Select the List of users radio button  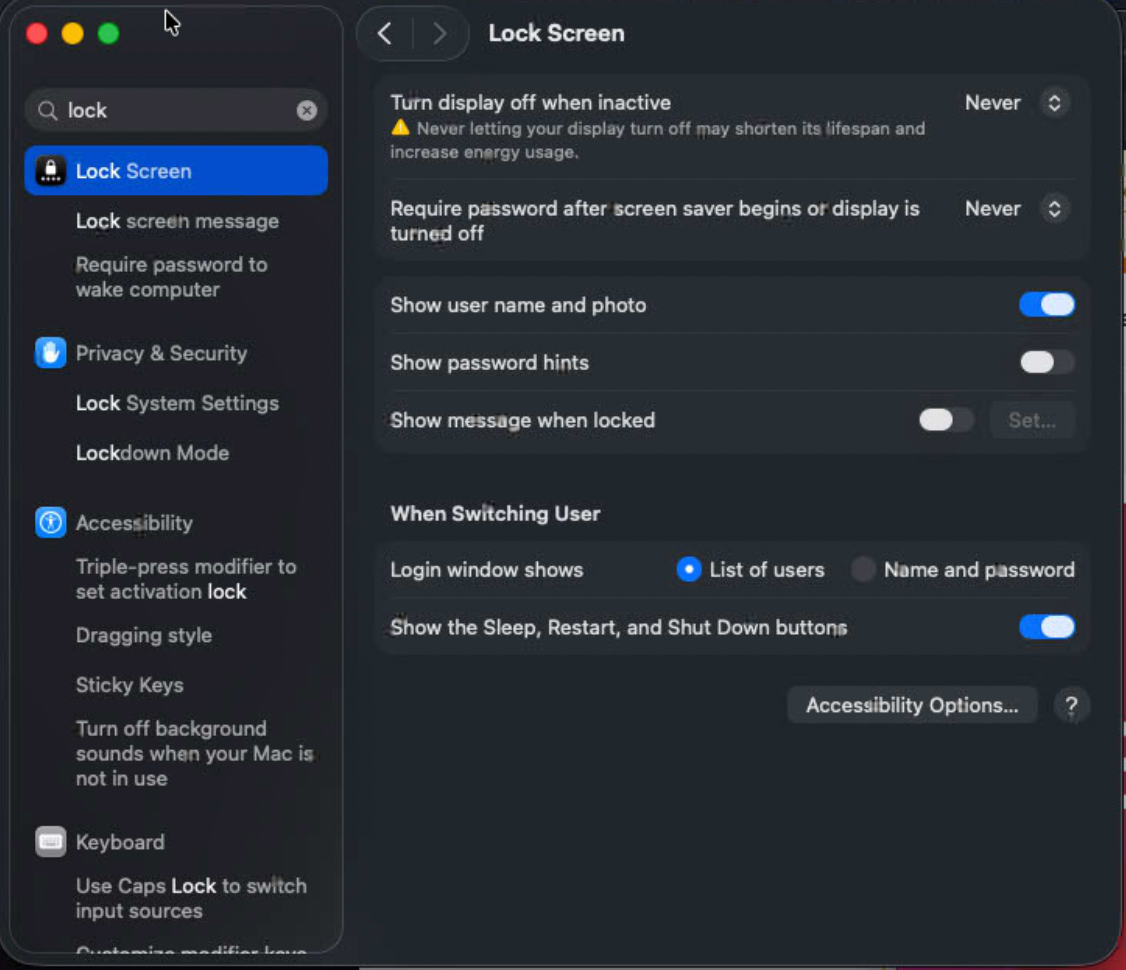pyautogui.click(x=689, y=569)
